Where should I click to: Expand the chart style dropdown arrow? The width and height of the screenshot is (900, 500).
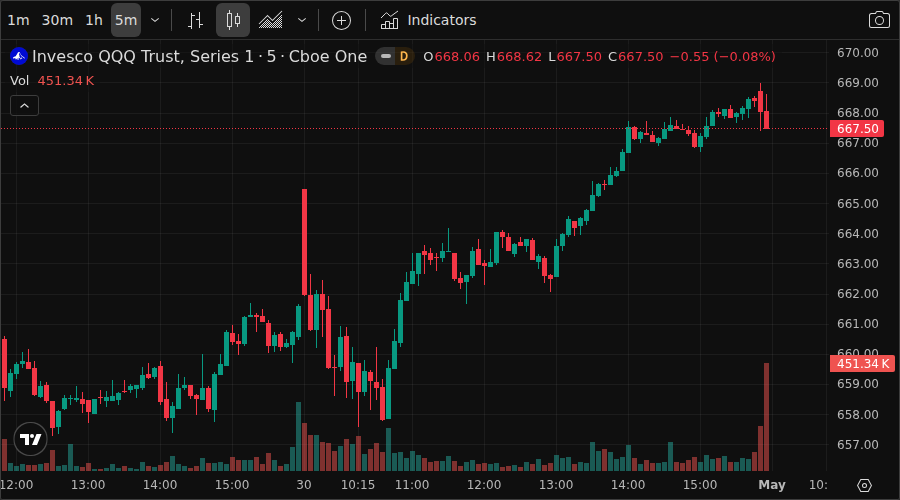pyautogui.click(x=302, y=20)
